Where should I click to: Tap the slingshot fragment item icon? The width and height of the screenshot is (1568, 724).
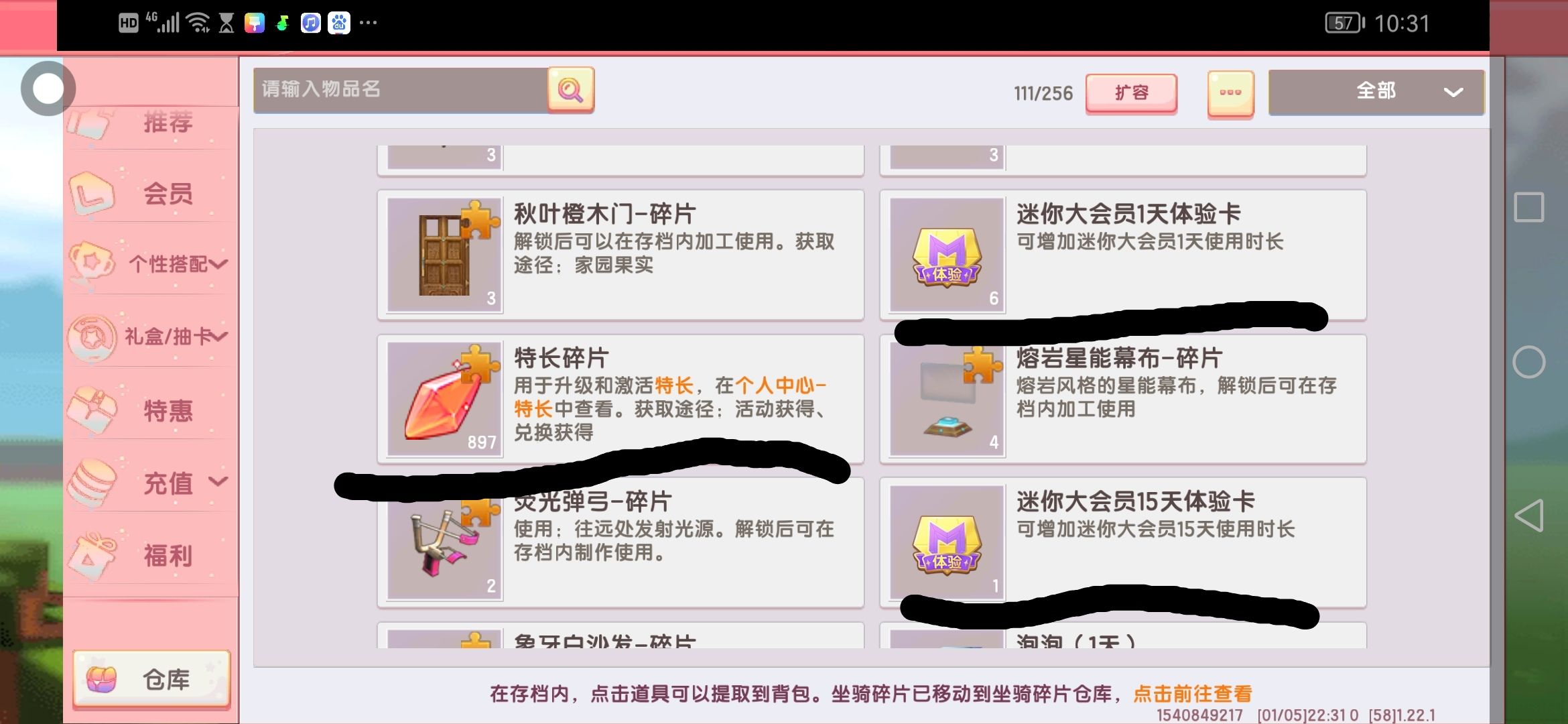pos(445,543)
